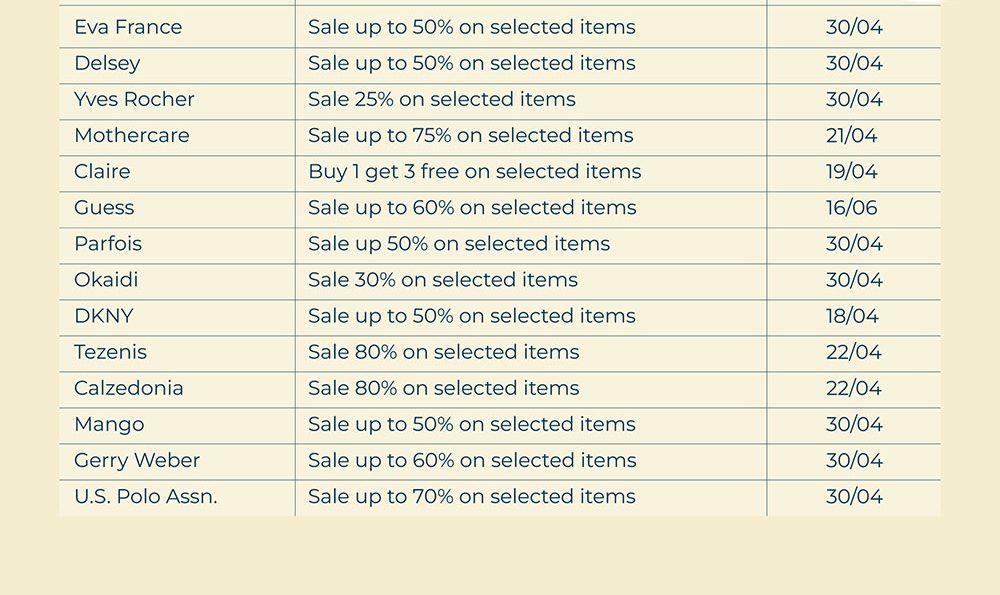Click the Sale 25% on selected items offer

click(441, 99)
